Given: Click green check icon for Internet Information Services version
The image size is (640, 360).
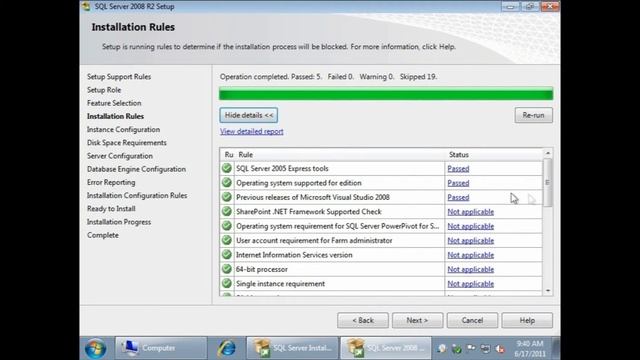Looking at the screenshot, I should 227,255.
